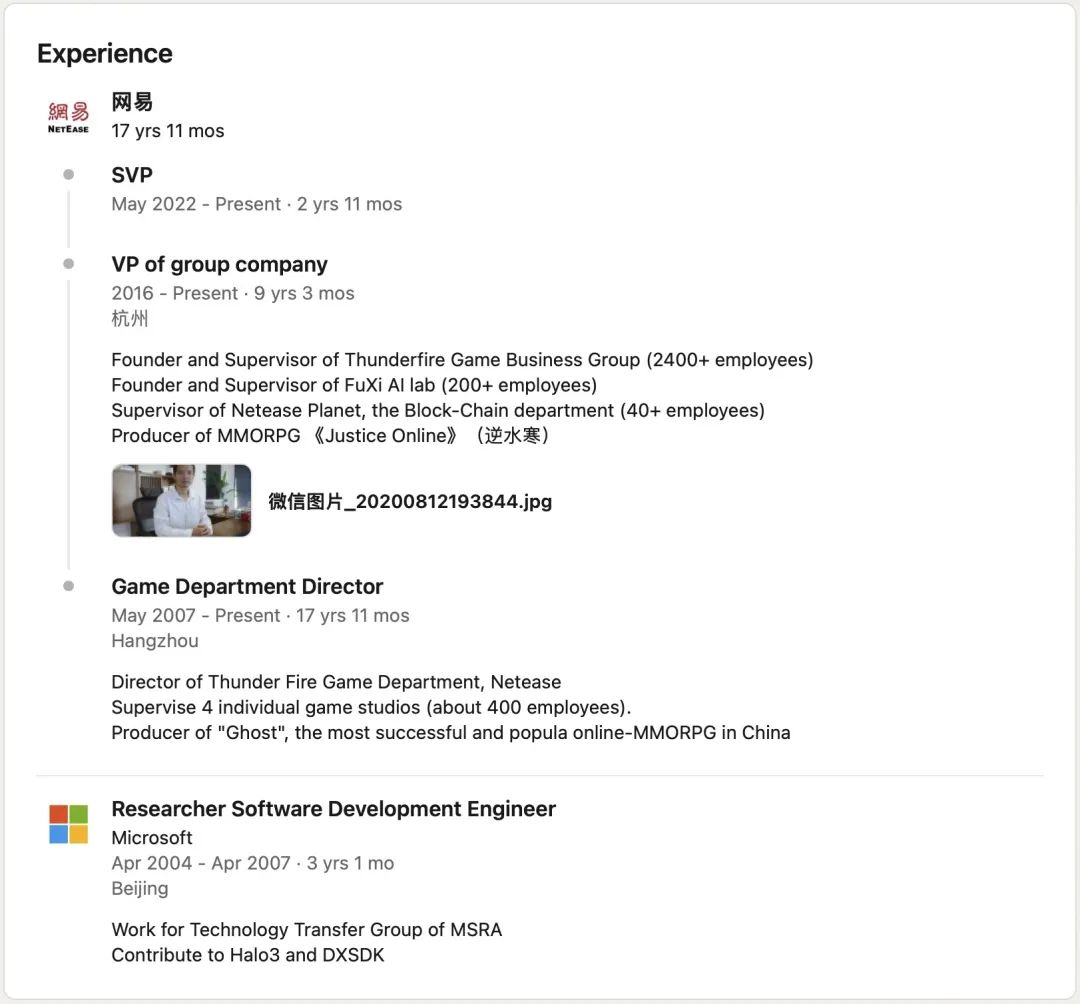Click the SVP timeline bullet marker

[x=68, y=175]
